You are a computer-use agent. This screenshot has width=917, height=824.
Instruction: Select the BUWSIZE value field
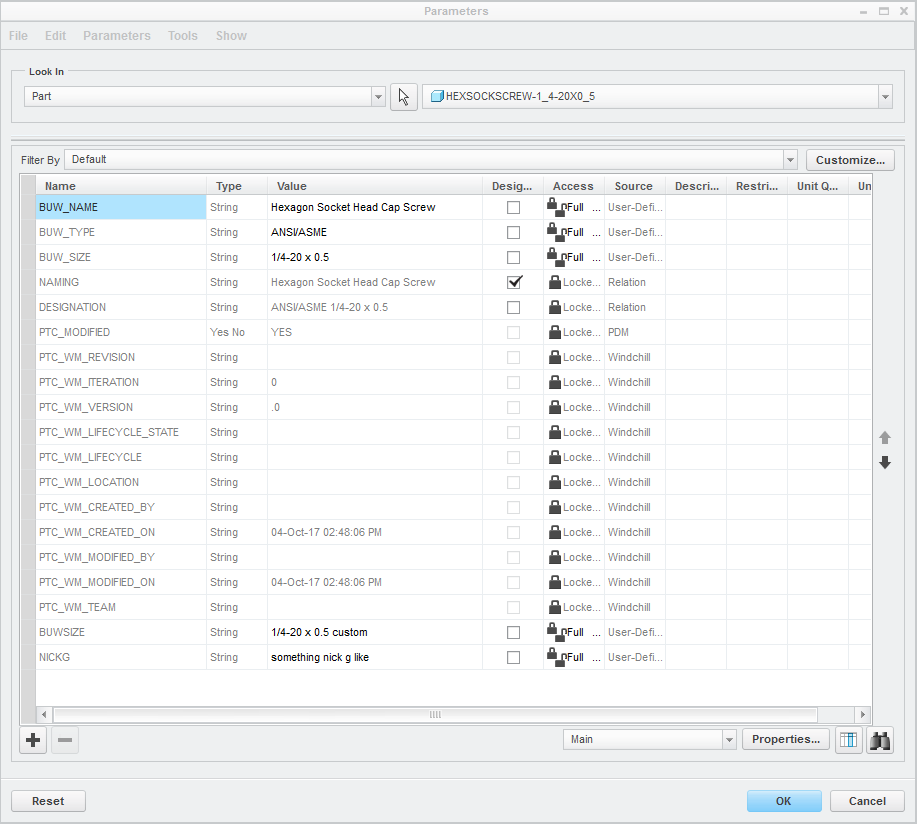tap(374, 633)
